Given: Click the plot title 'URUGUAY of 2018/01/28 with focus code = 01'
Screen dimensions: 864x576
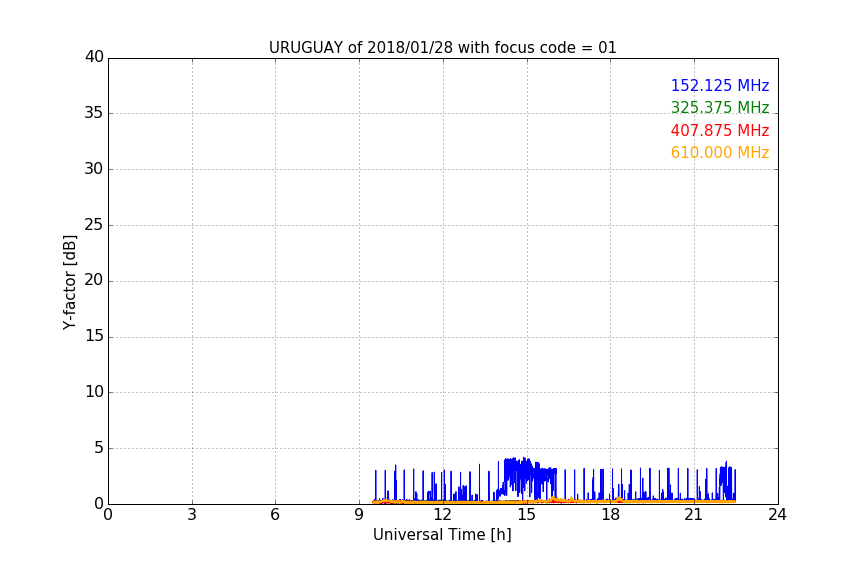Looking at the screenshot, I should [442, 48].
